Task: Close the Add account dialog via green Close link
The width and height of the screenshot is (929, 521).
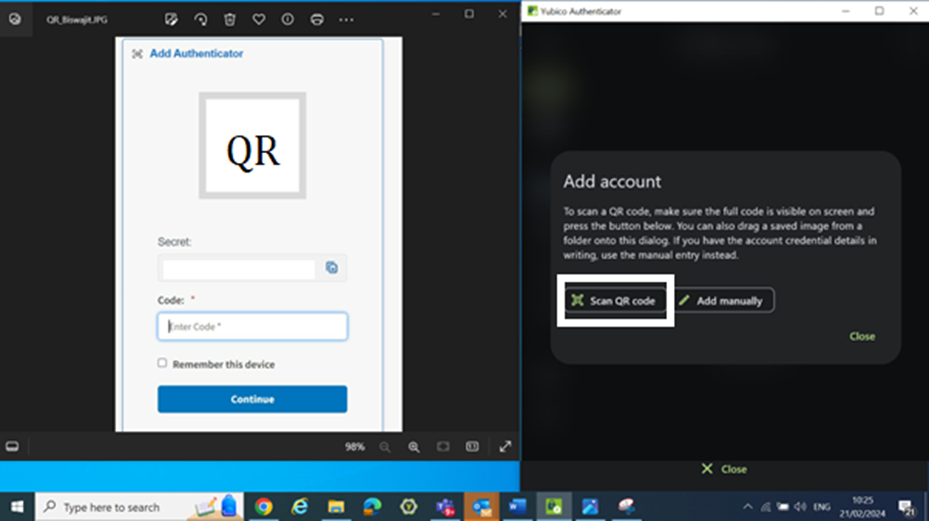Action: [x=862, y=336]
